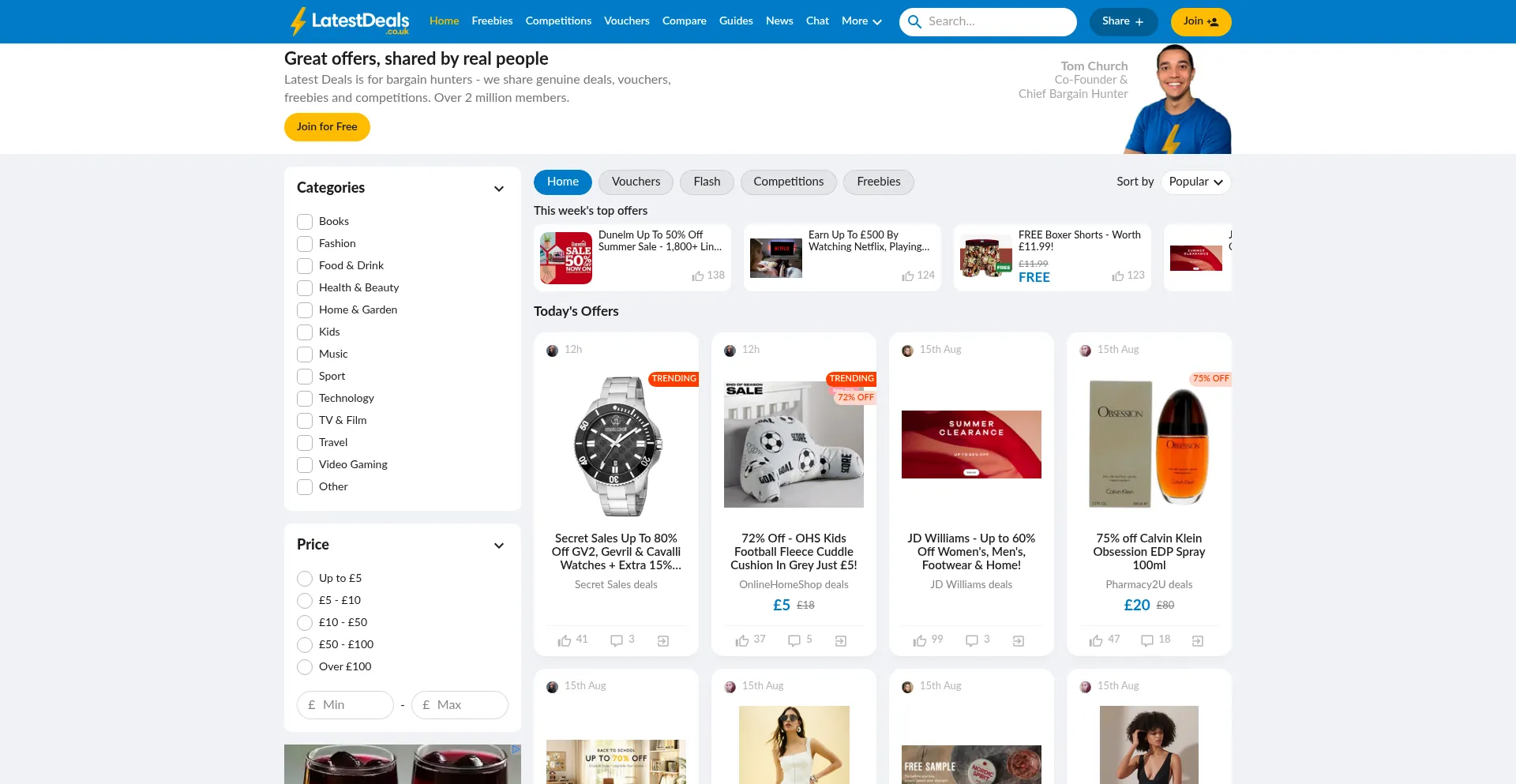This screenshot has height=784, width=1516.
Task: Open the Guides navigation item
Action: pos(736,21)
